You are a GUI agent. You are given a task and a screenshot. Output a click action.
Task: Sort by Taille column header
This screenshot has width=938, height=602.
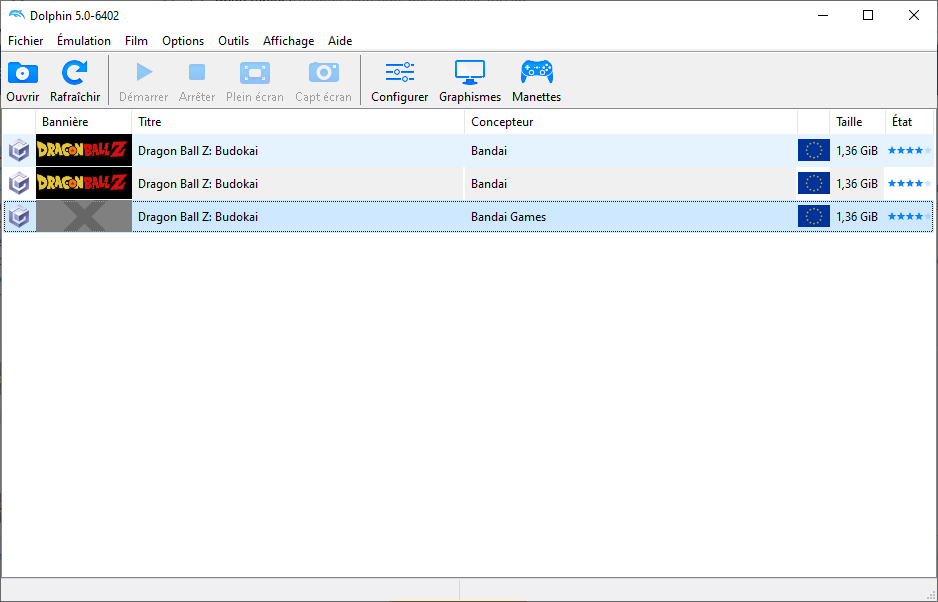tap(857, 121)
